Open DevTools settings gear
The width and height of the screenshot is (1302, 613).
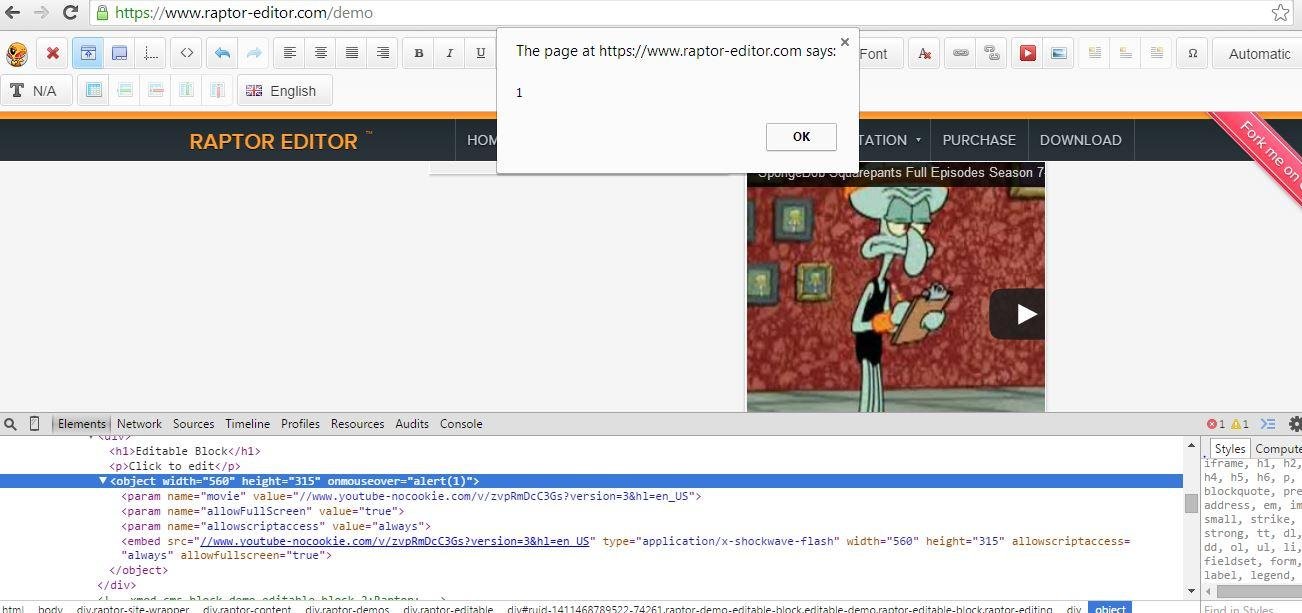pyautogui.click(x=1295, y=424)
